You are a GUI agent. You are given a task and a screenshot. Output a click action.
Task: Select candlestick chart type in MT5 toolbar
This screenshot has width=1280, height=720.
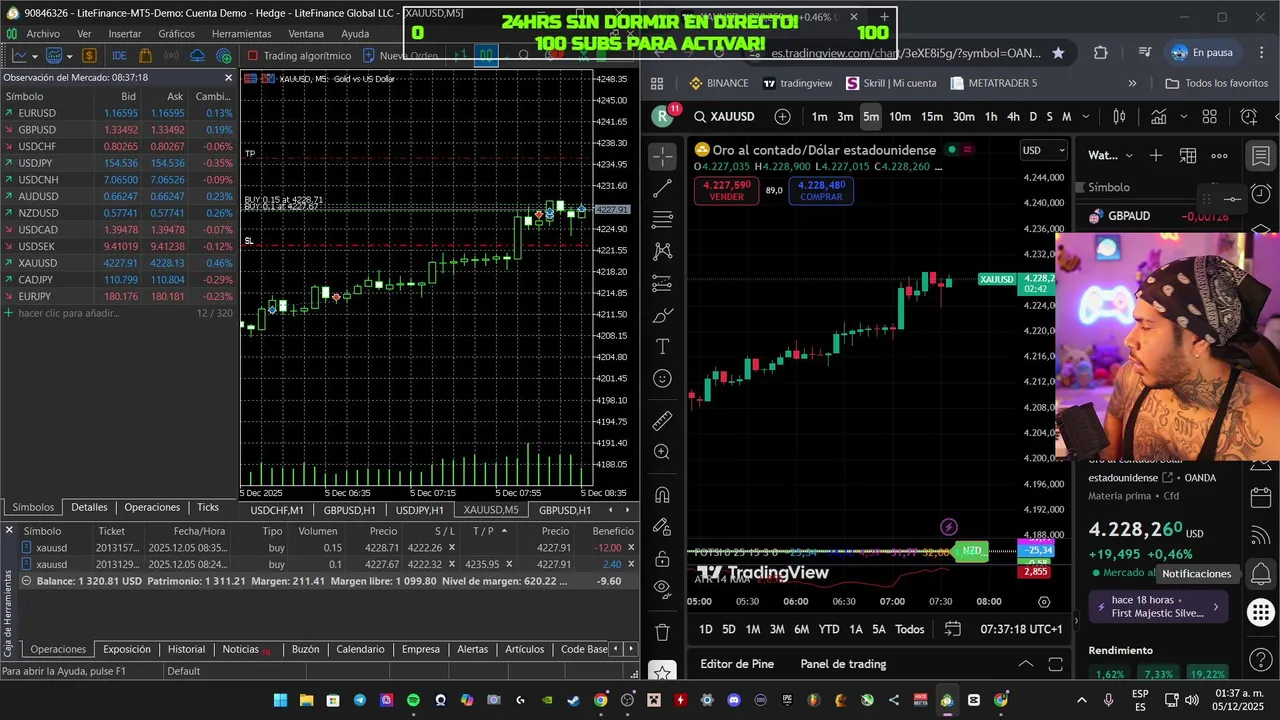pyautogui.click(x=486, y=56)
